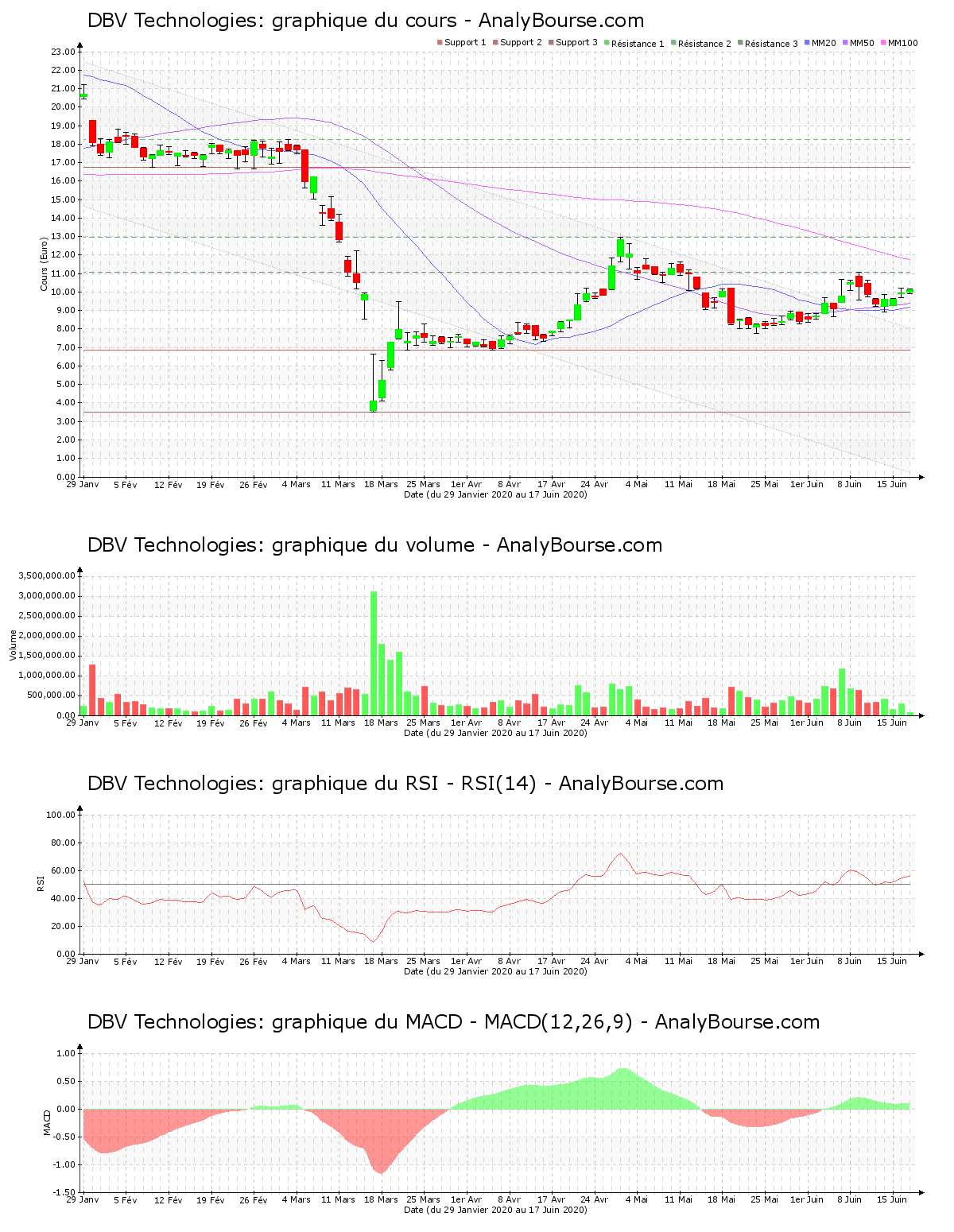The image size is (954, 1232).
Task: Click the date range caption under MACD chart
Action: [x=495, y=1210]
